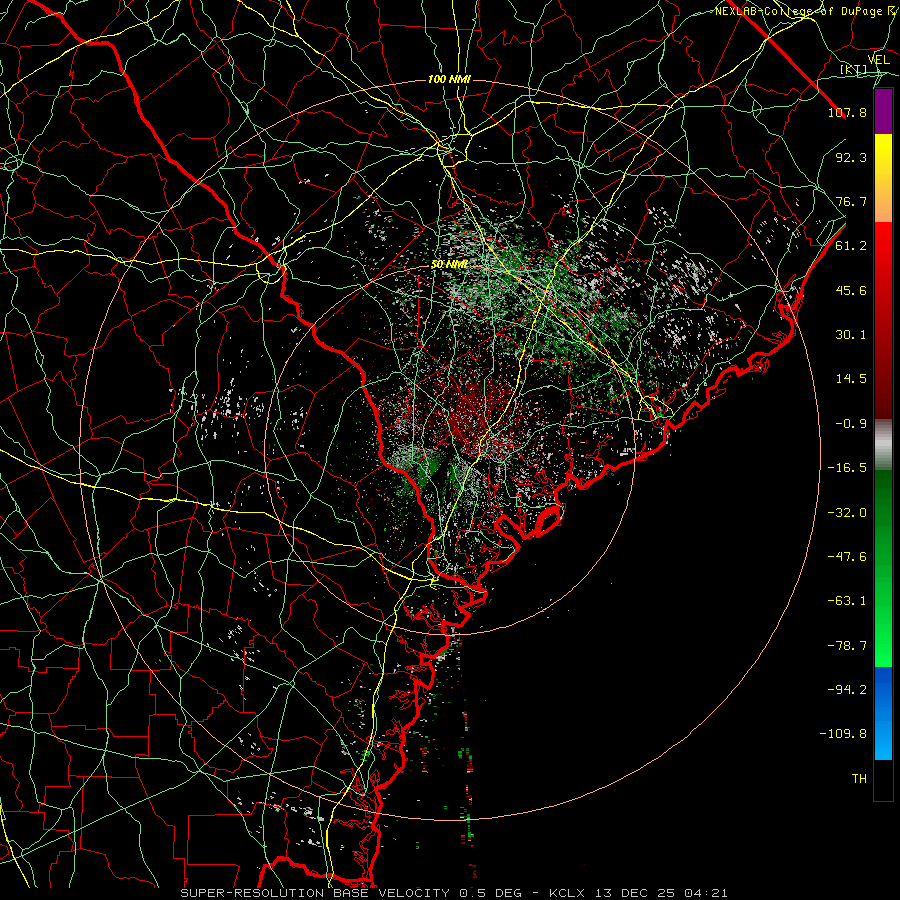Select the black TH segment of the scale
The image size is (900, 900).
coord(883,779)
